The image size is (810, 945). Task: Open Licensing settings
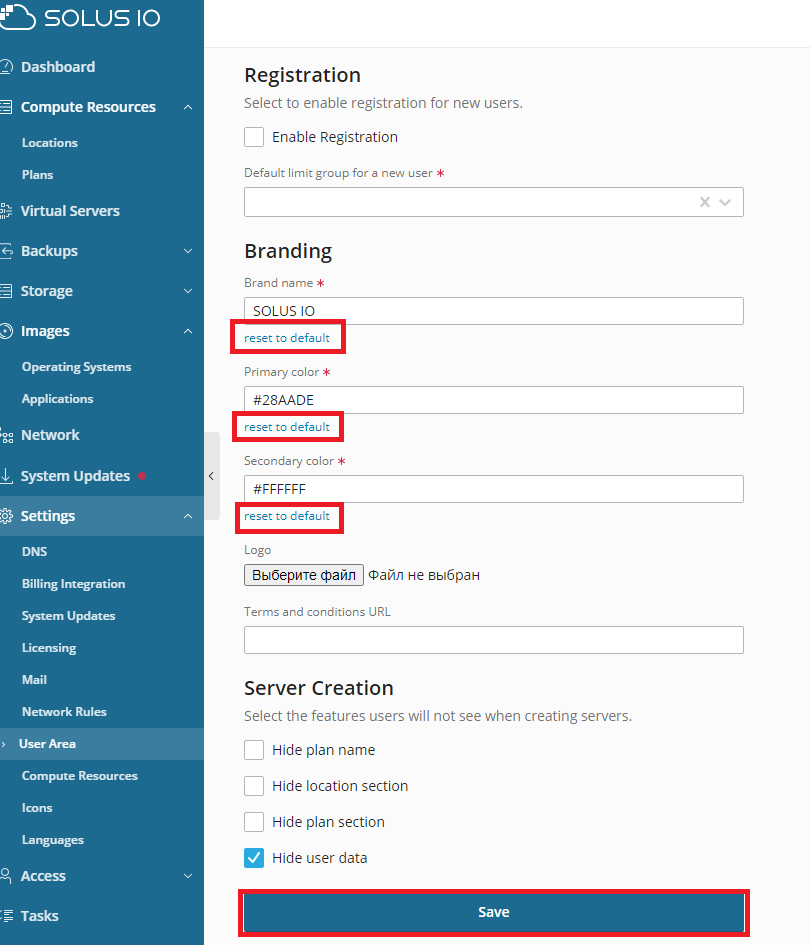[x=49, y=648]
